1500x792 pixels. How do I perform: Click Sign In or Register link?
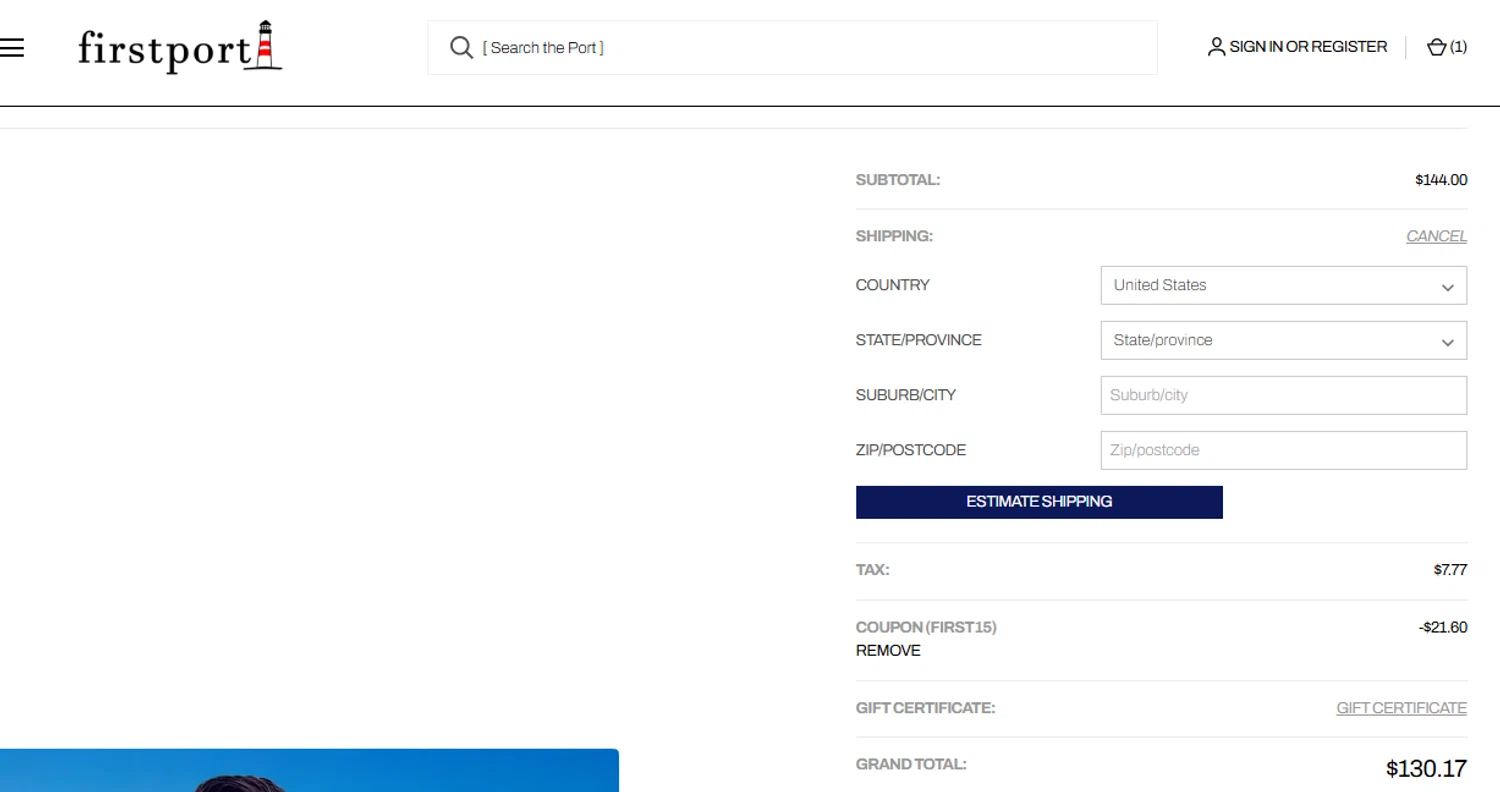point(1308,46)
